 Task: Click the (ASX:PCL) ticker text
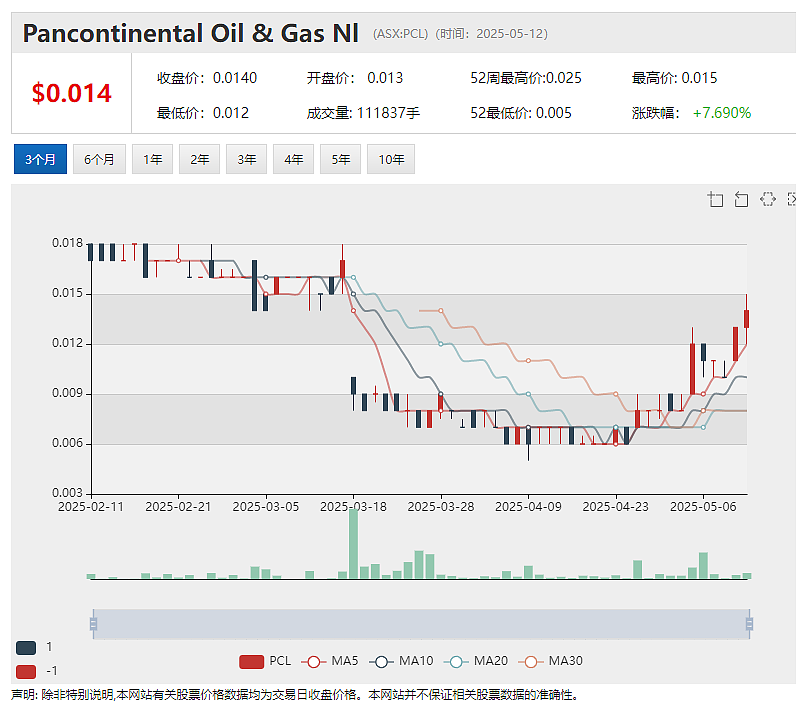pos(400,34)
